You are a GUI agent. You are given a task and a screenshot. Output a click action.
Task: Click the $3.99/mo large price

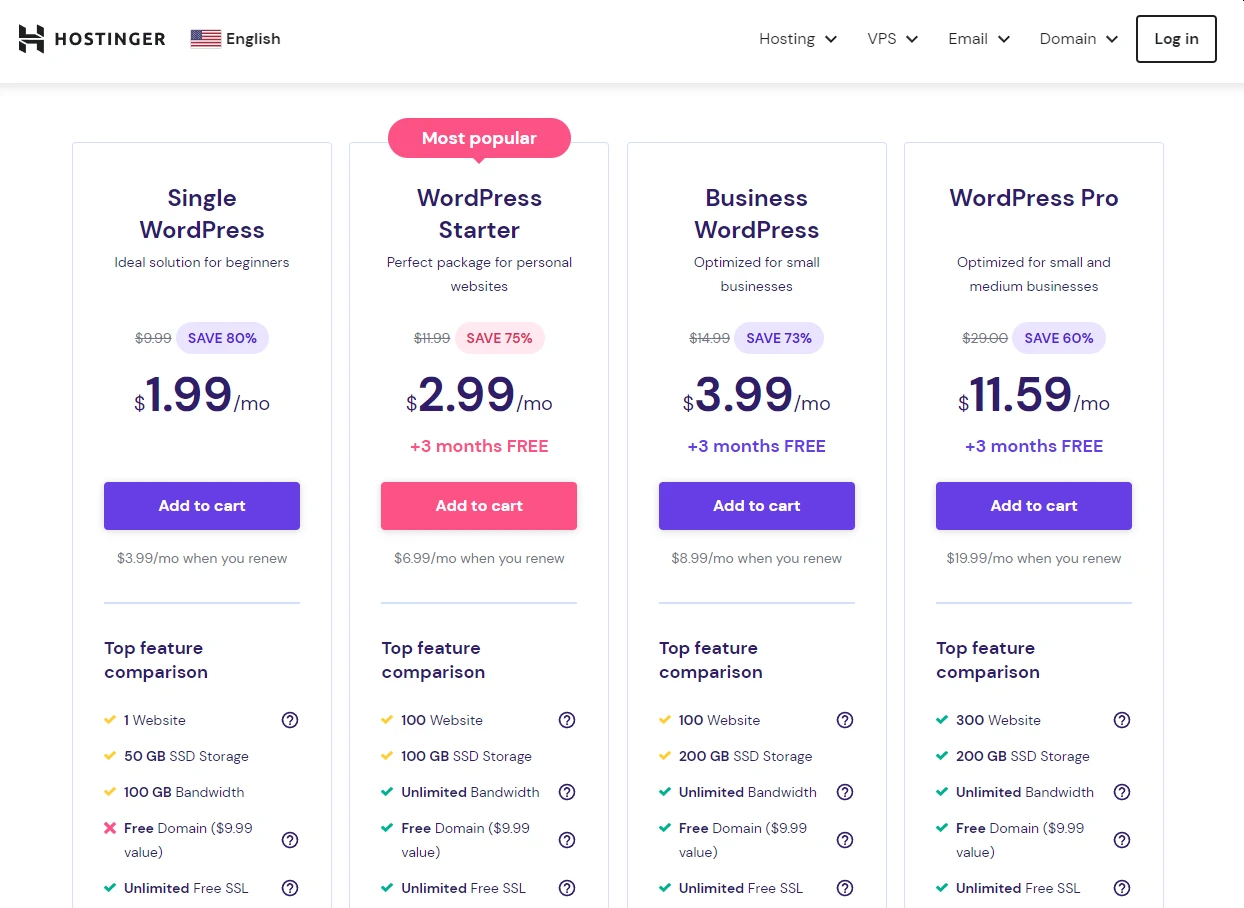point(757,395)
